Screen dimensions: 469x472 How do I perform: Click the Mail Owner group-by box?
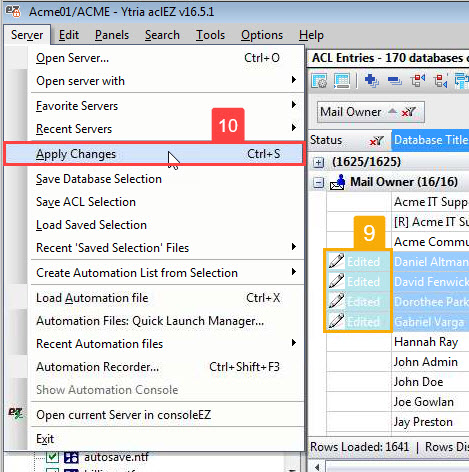click(370, 112)
